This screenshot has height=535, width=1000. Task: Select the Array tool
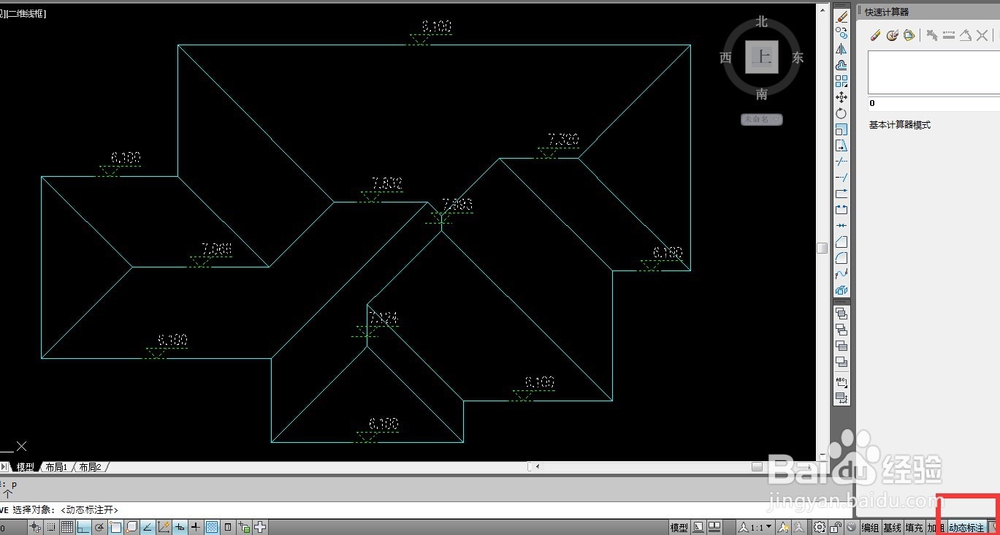(x=841, y=81)
